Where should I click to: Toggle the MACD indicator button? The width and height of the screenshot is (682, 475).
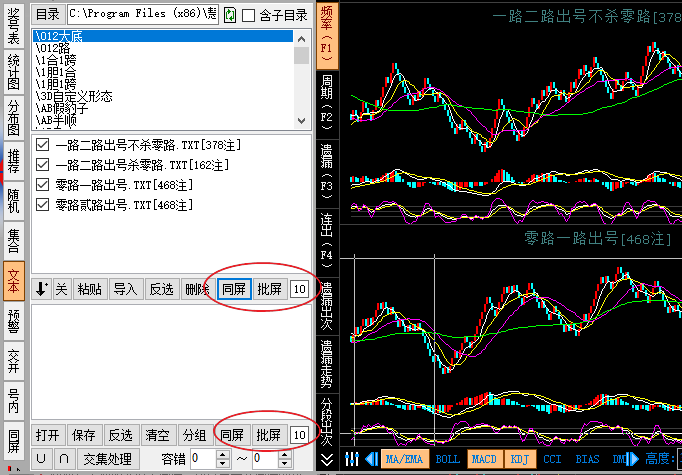[x=484, y=459]
